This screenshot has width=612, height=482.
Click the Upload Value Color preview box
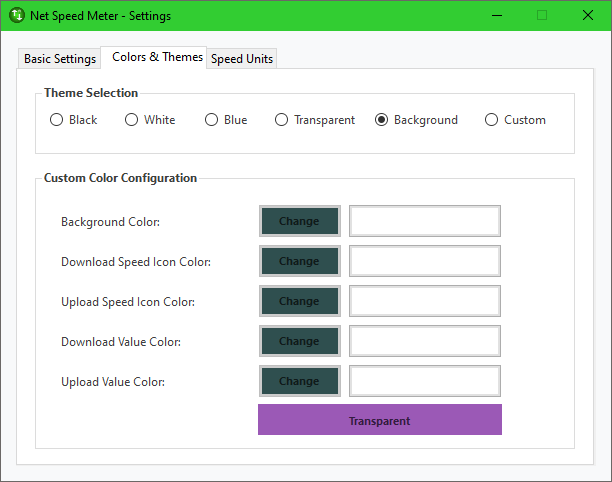[425, 381]
